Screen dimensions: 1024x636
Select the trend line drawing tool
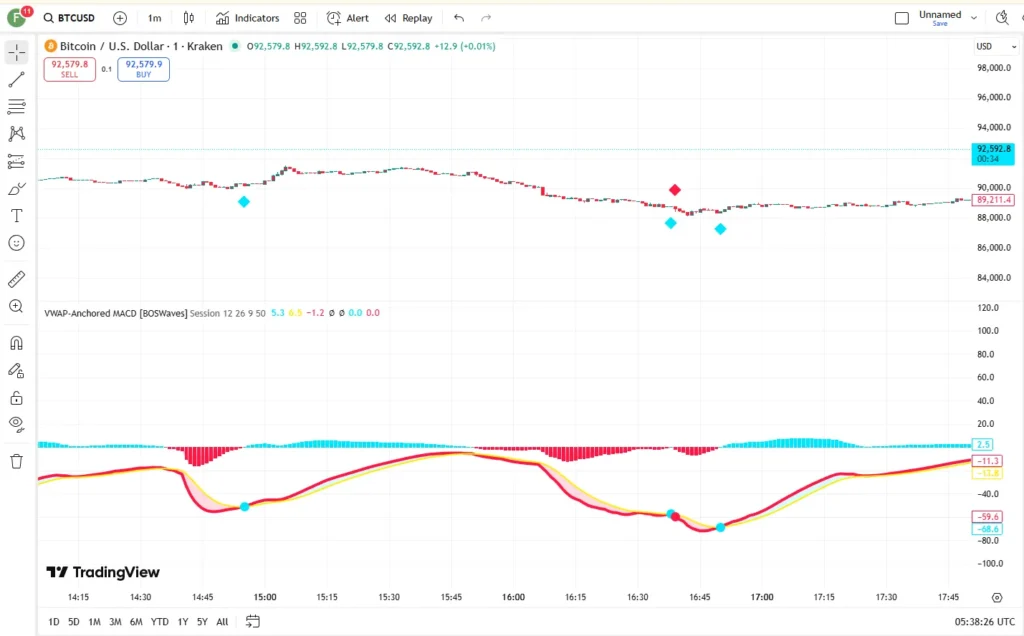coord(16,80)
